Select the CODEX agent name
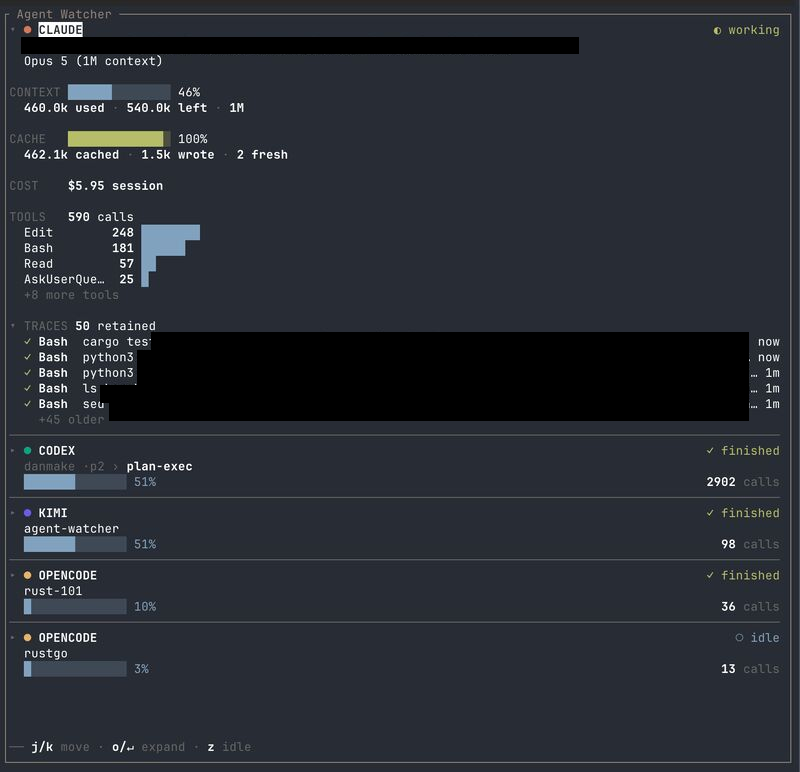800x772 pixels. tap(57, 451)
